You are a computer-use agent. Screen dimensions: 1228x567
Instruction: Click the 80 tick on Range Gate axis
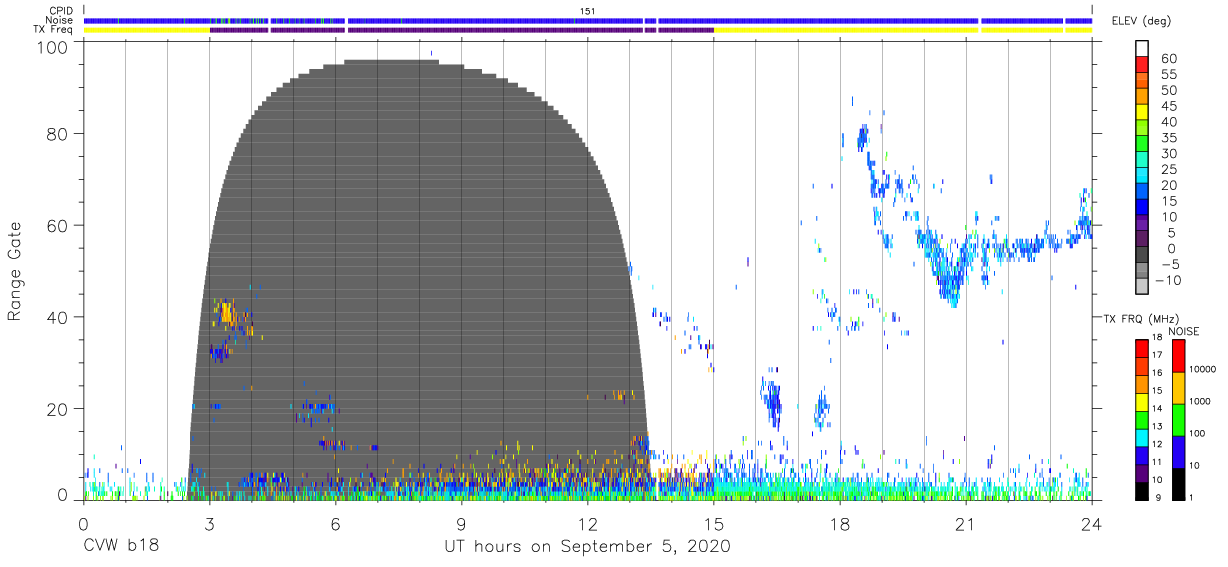(x=58, y=134)
